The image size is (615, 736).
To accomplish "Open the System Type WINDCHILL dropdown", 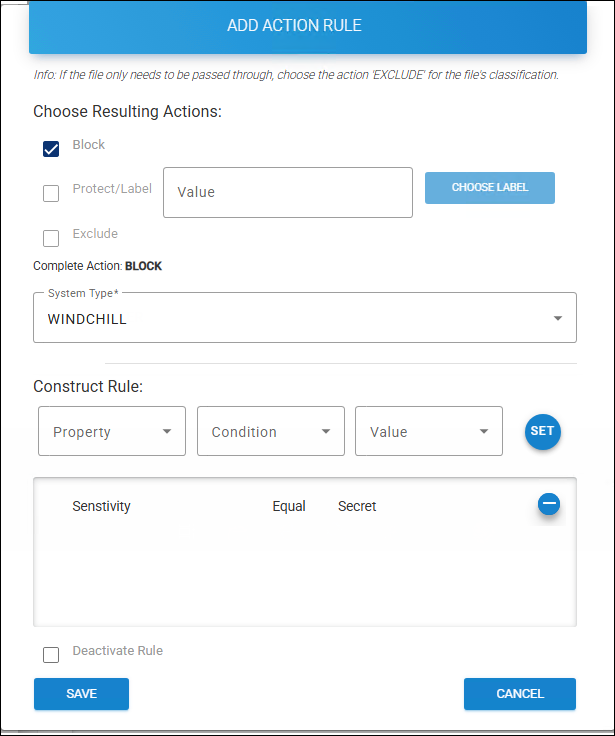I will point(304,319).
